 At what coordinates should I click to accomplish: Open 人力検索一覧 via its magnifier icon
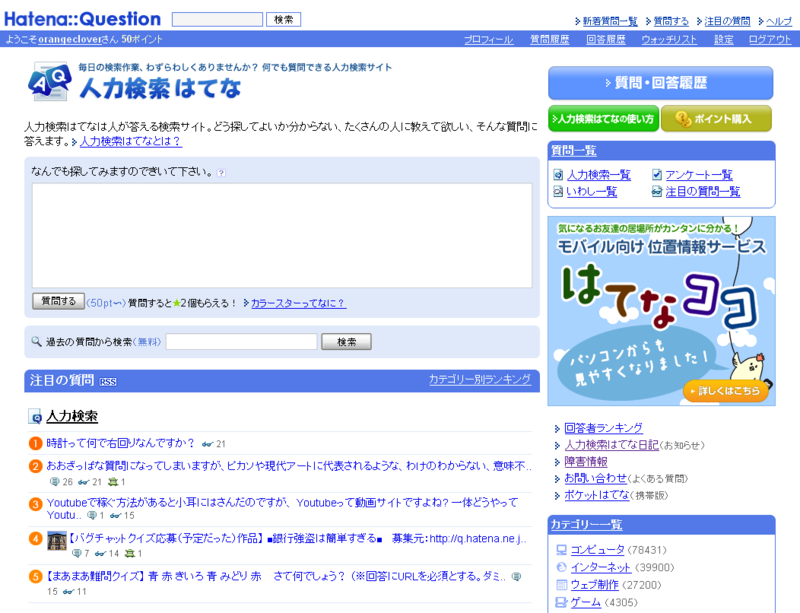point(557,175)
